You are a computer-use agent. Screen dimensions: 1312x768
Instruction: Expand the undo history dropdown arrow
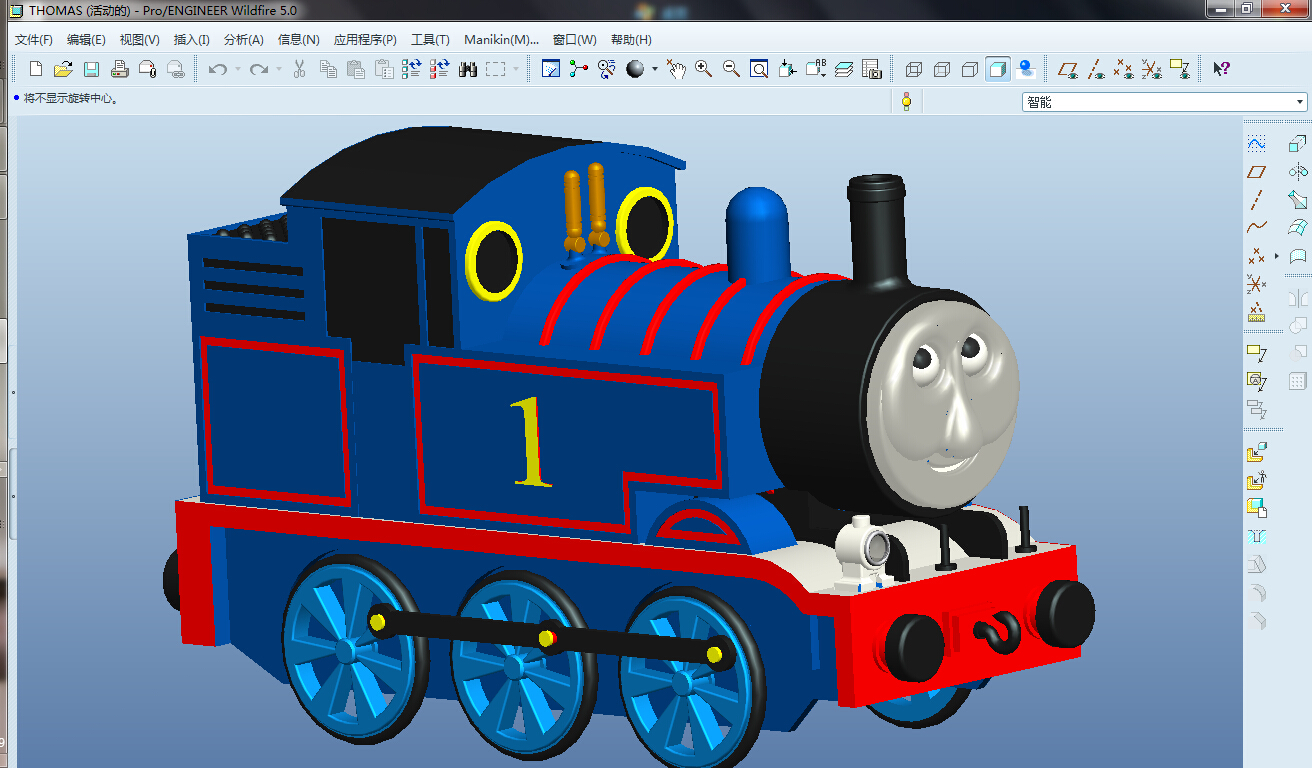pyautogui.click(x=237, y=69)
